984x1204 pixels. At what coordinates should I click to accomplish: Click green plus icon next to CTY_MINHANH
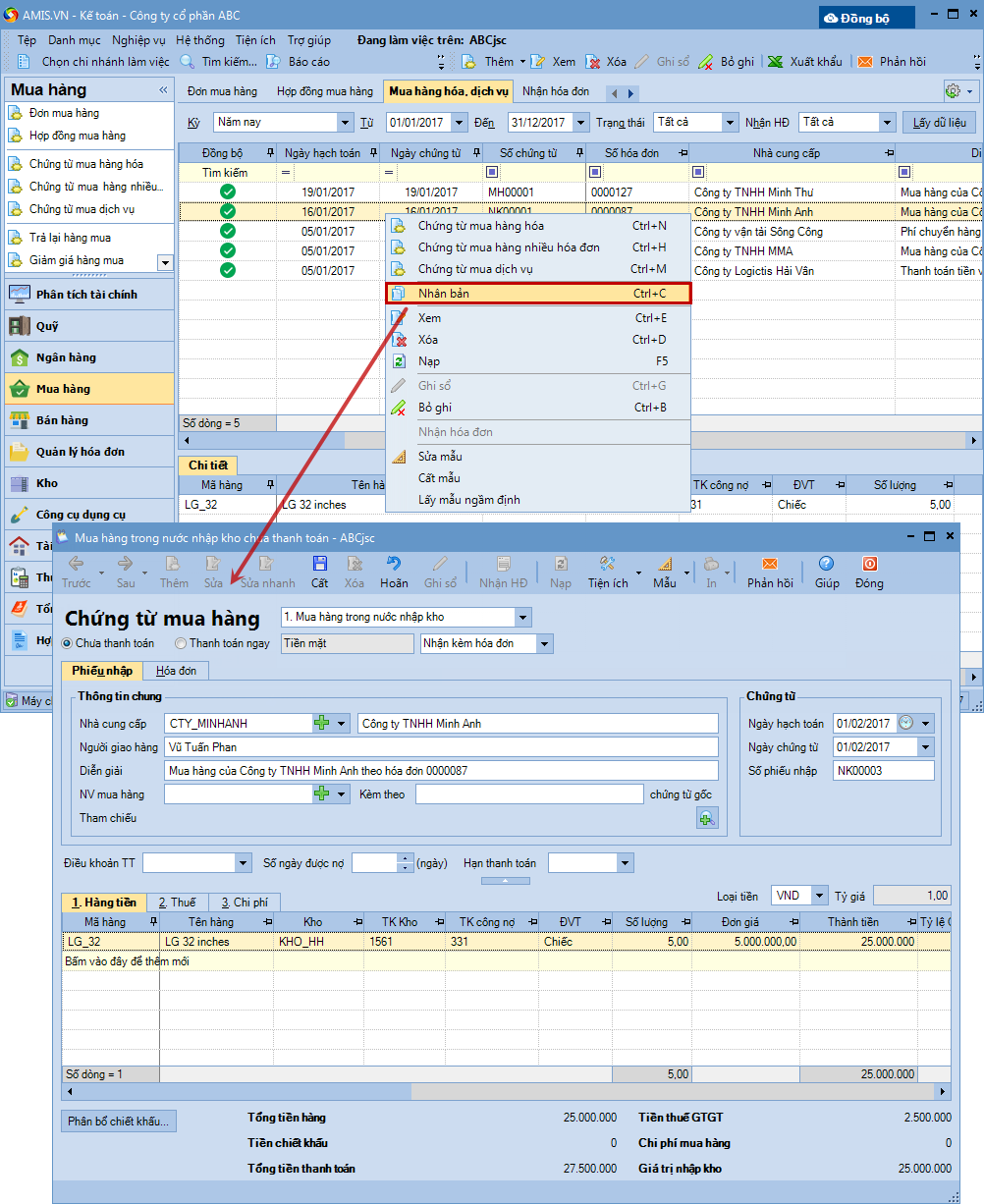(x=321, y=724)
